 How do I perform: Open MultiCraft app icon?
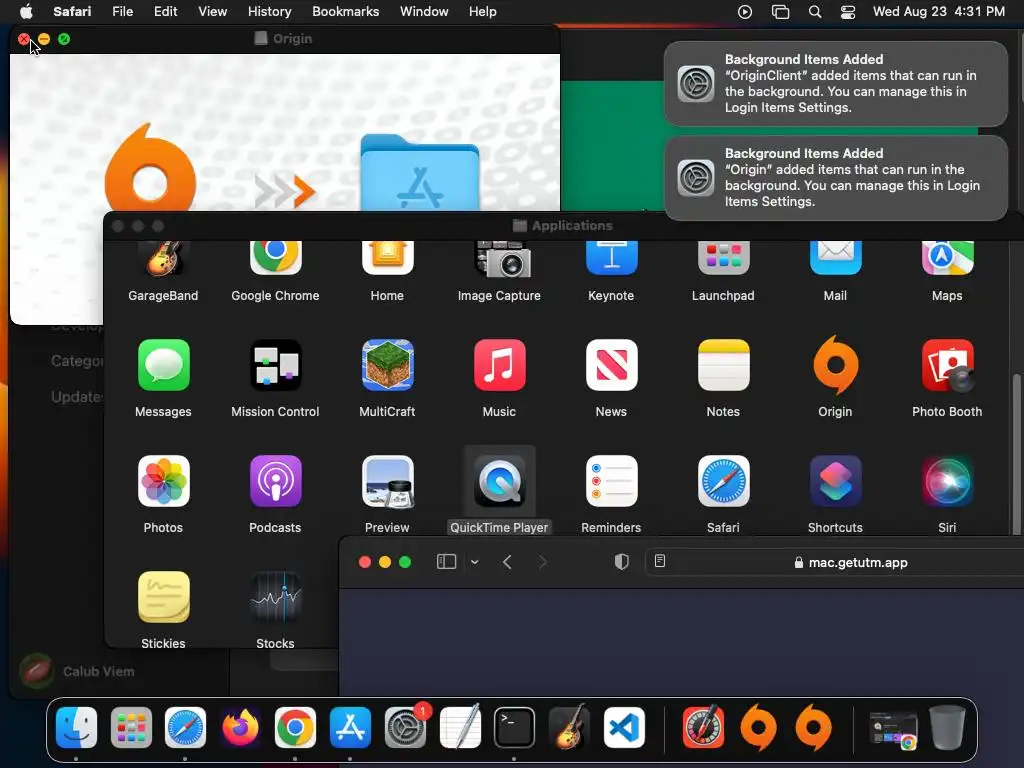387,365
